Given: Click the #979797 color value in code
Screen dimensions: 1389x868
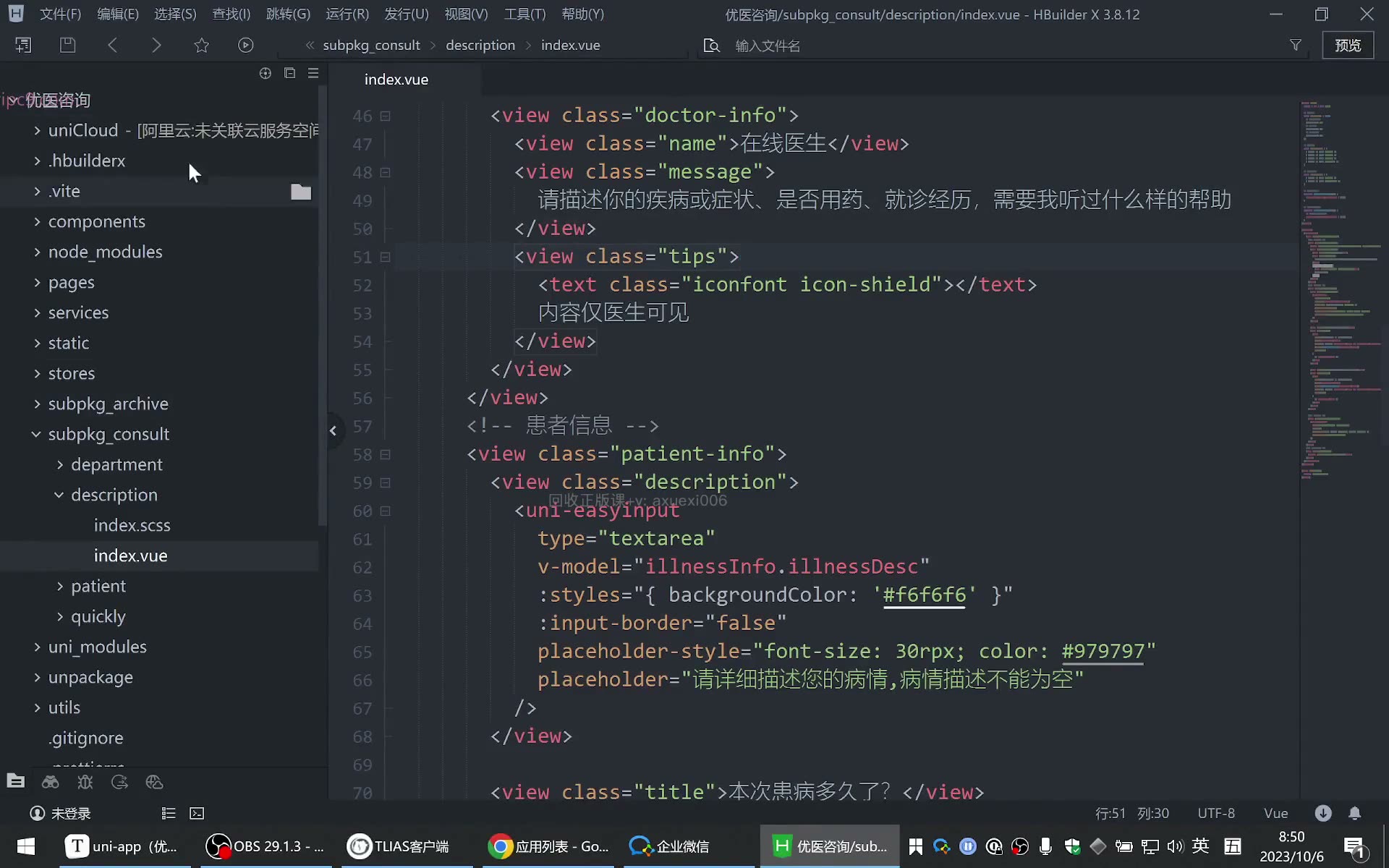Looking at the screenshot, I should pos(1103,651).
